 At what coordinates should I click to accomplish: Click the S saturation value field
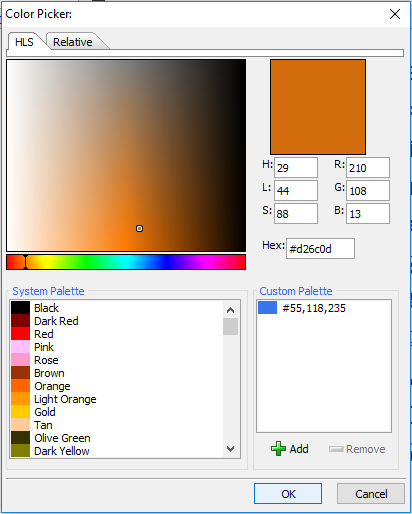point(296,213)
